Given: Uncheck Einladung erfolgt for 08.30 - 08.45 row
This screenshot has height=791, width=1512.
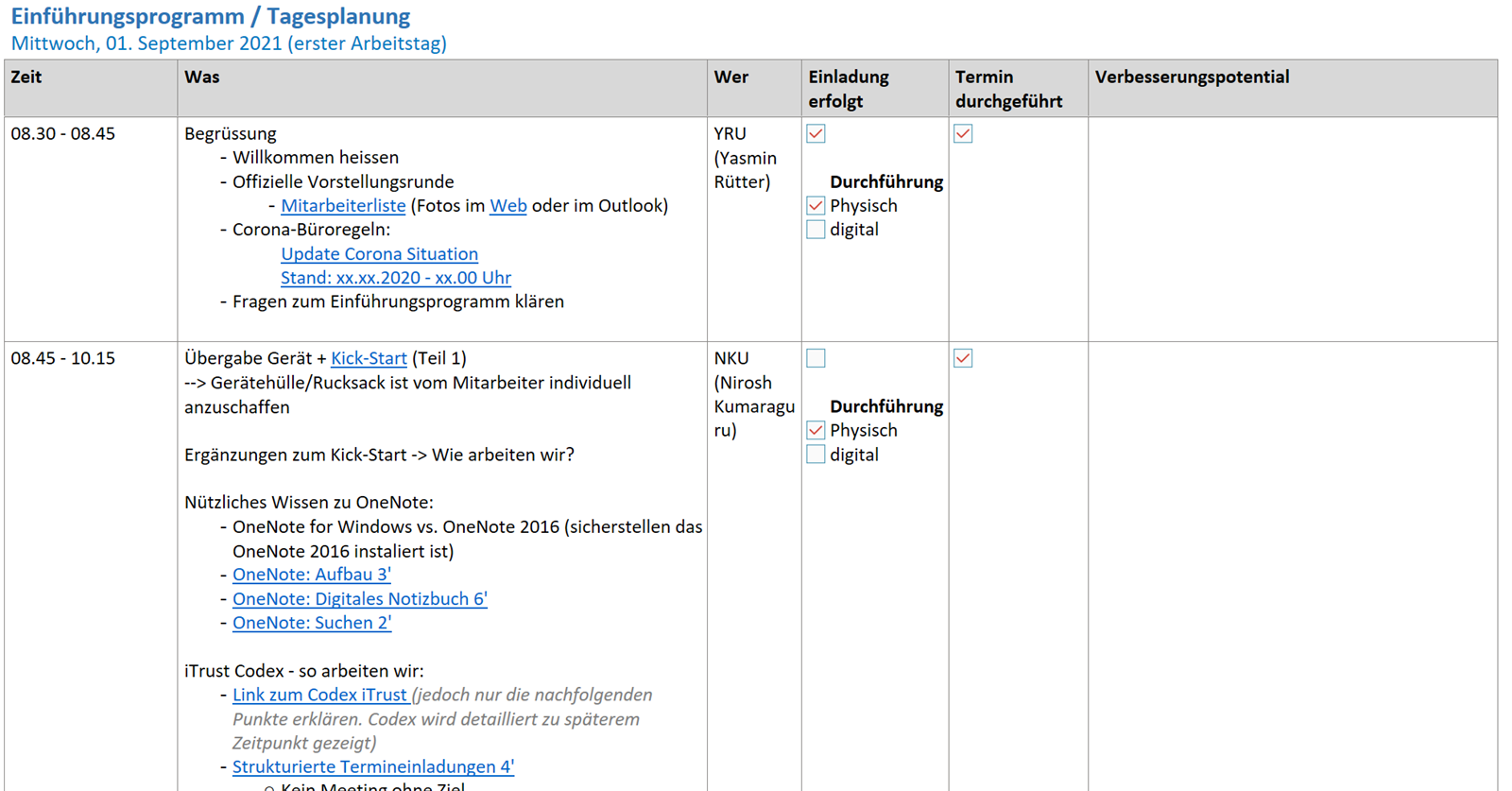Looking at the screenshot, I should pos(816,133).
